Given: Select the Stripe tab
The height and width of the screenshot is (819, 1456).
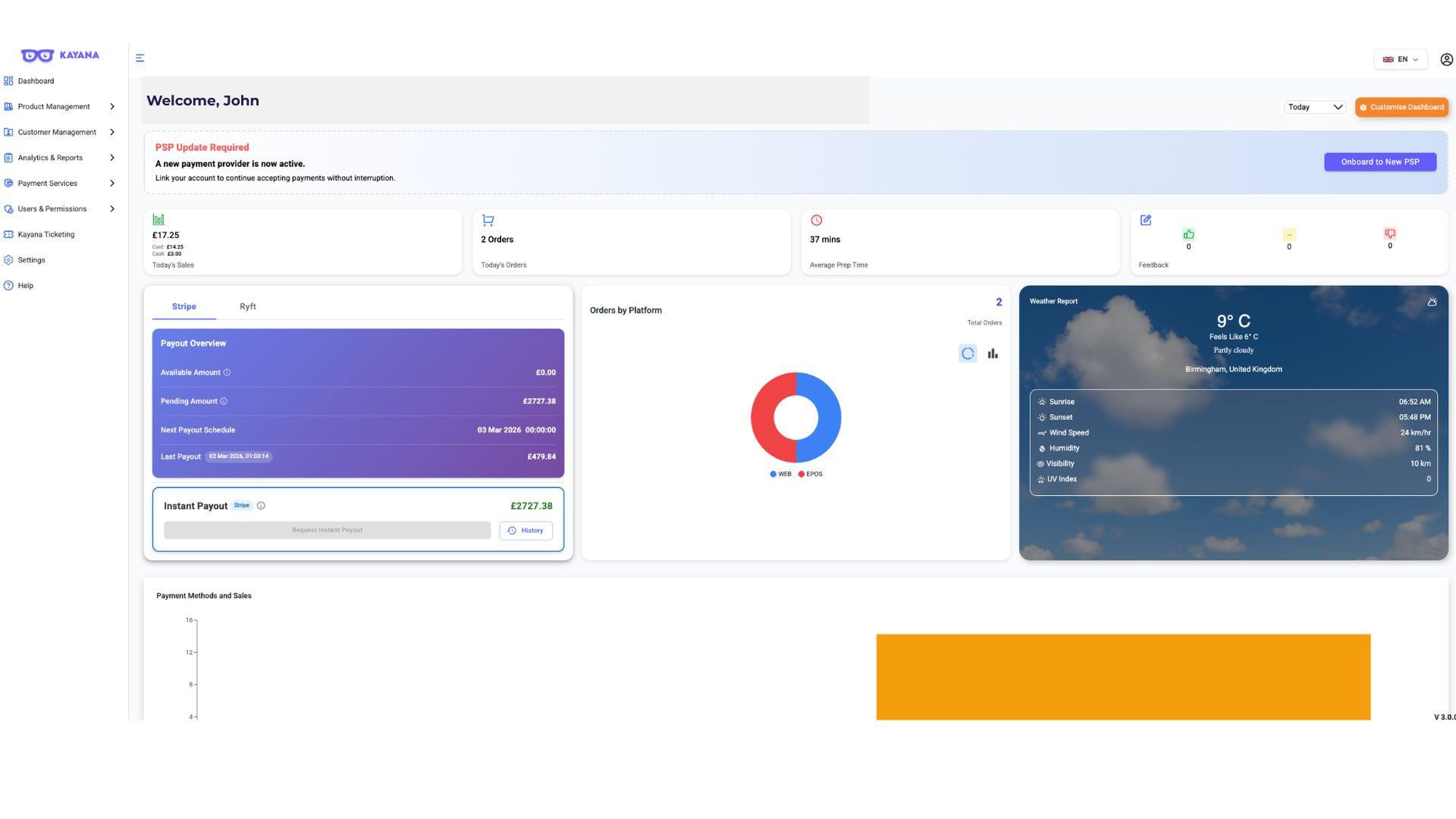Looking at the screenshot, I should click(184, 307).
